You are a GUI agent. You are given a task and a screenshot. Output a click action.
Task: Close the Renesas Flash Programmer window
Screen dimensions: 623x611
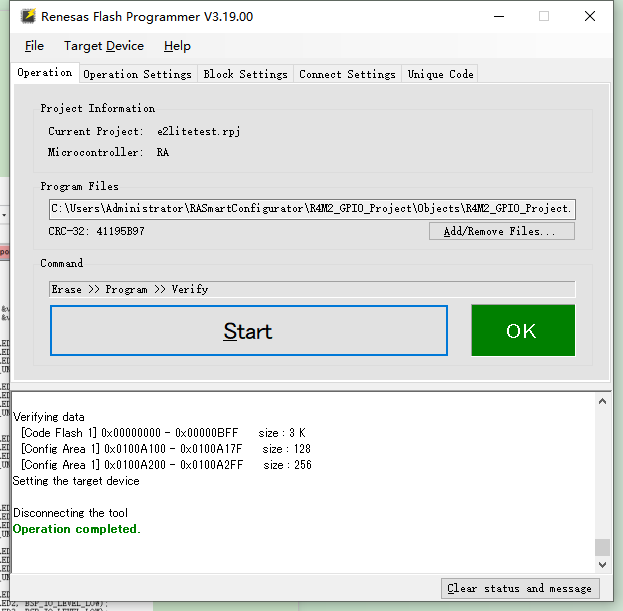tap(590, 16)
